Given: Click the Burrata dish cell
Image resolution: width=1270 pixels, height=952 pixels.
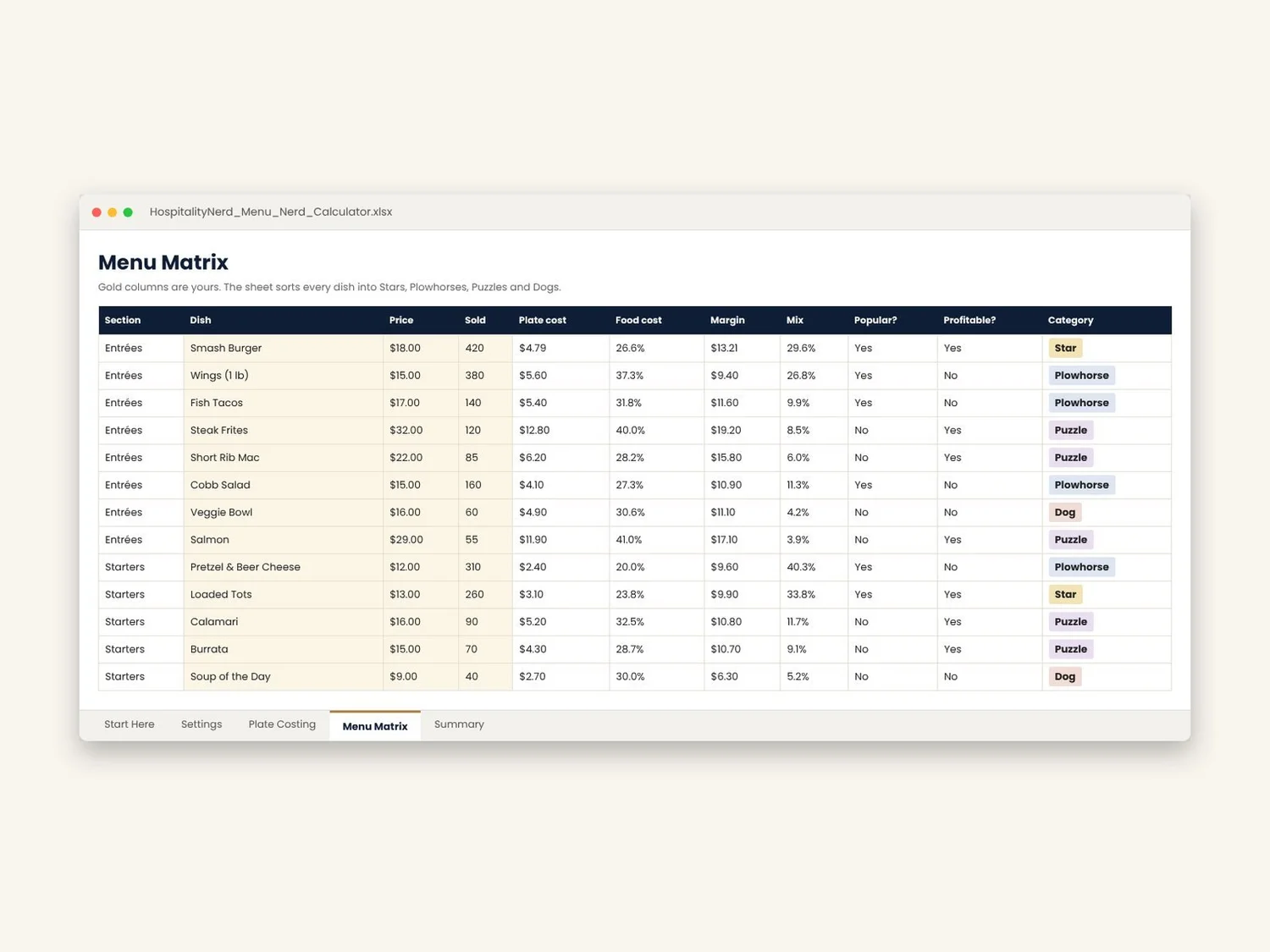Looking at the screenshot, I should pyautogui.click(x=283, y=649).
